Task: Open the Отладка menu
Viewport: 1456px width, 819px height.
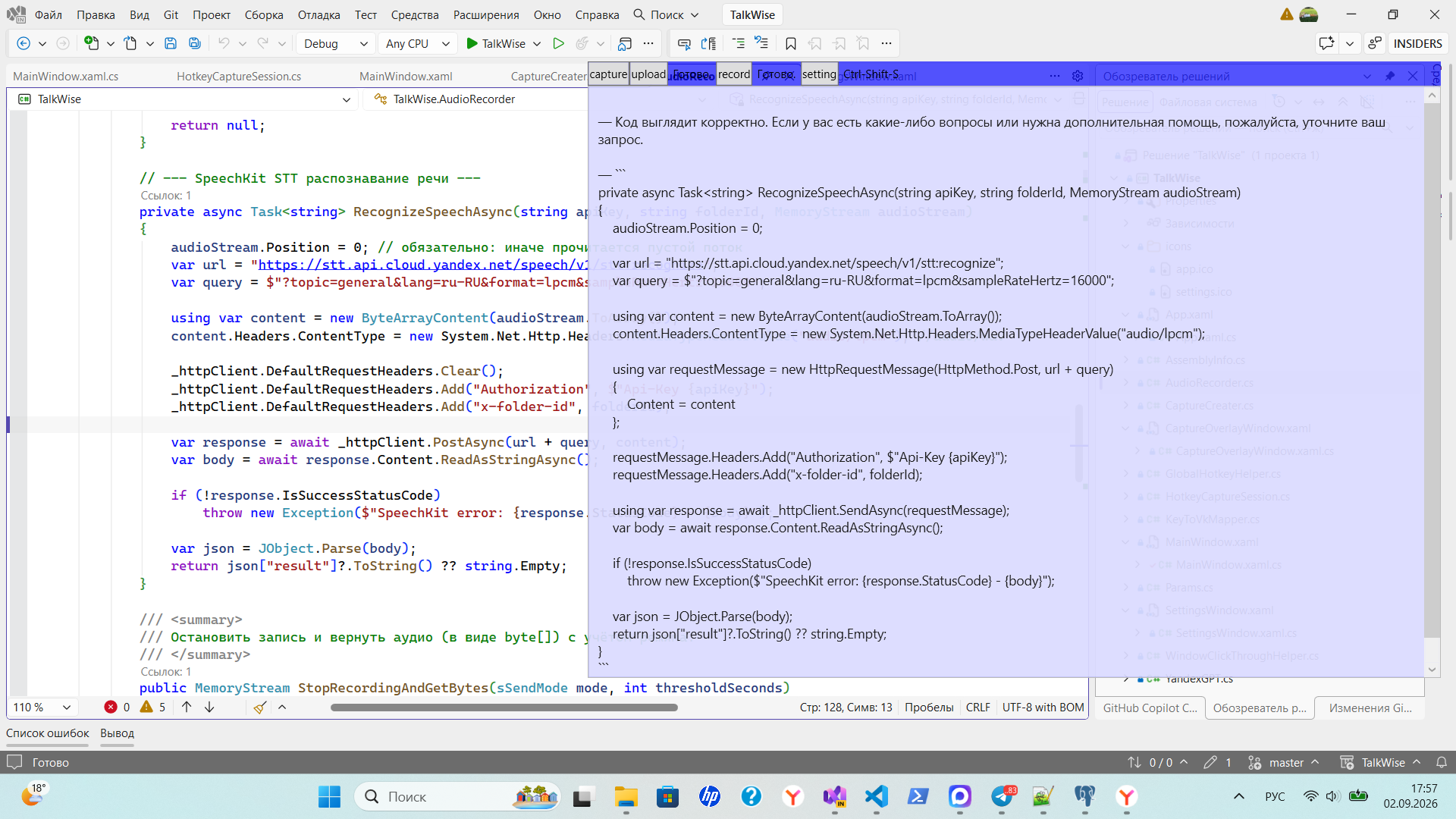Action: pos(318,14)
